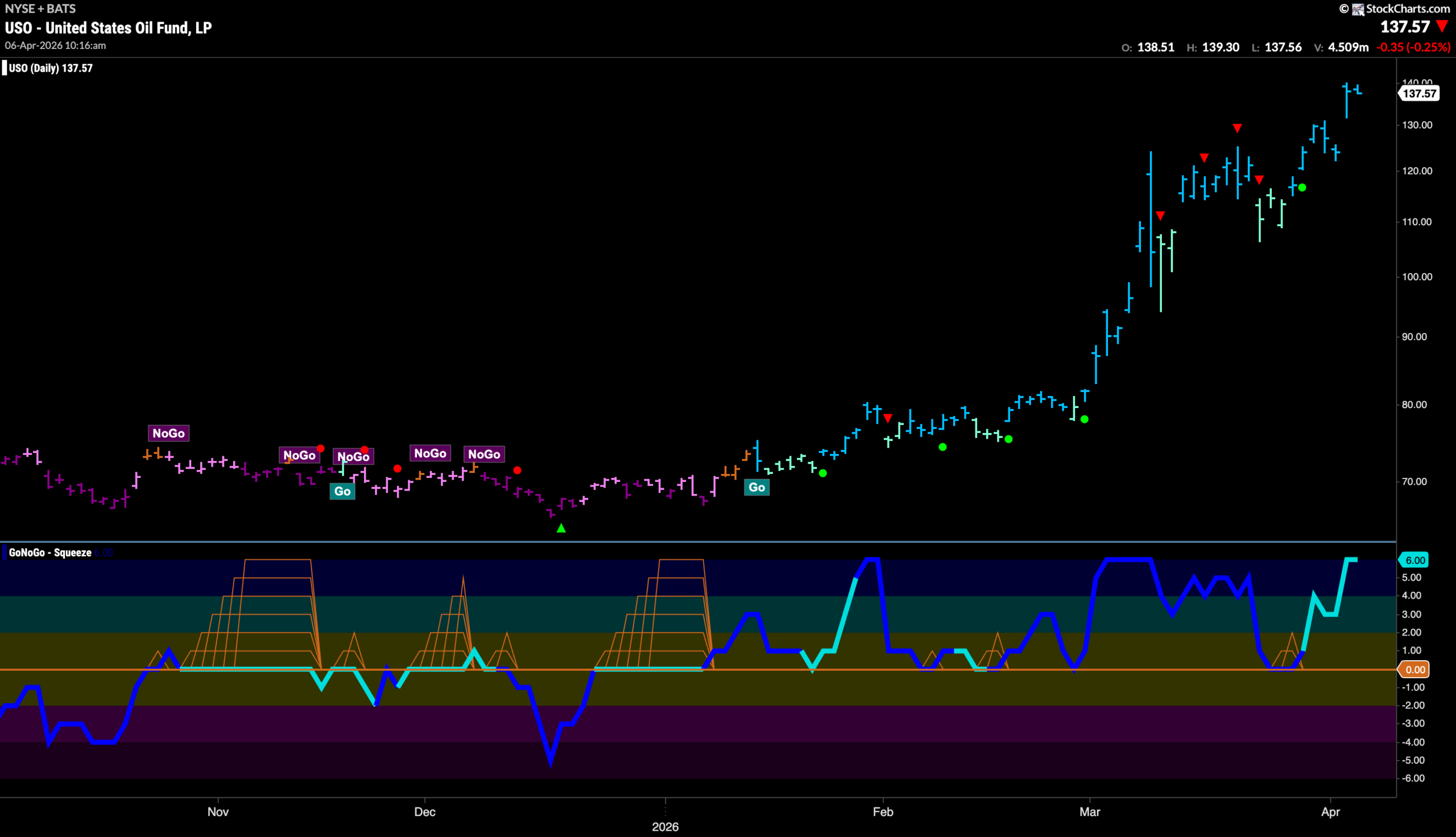Click the Low value 137.56

tap(1283, 47)
